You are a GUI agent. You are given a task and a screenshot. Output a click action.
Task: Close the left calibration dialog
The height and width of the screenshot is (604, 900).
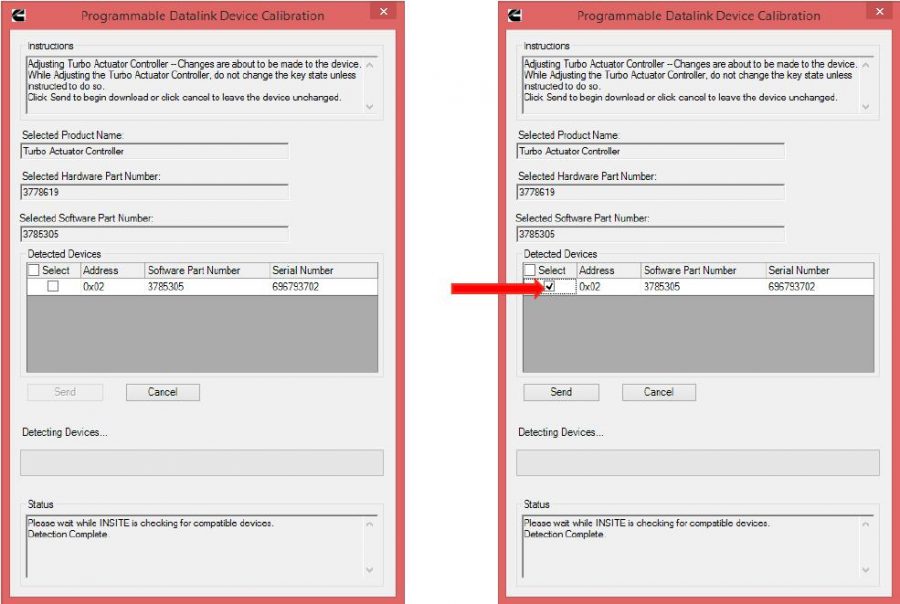point(383,11)
